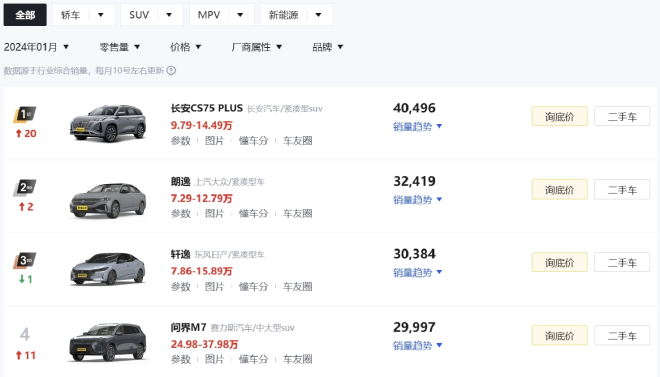Image resolution: width=660 pixels, height=377 pixels.
Task: Click the rank 3 badge icon
Action: [x=25, y=260]
